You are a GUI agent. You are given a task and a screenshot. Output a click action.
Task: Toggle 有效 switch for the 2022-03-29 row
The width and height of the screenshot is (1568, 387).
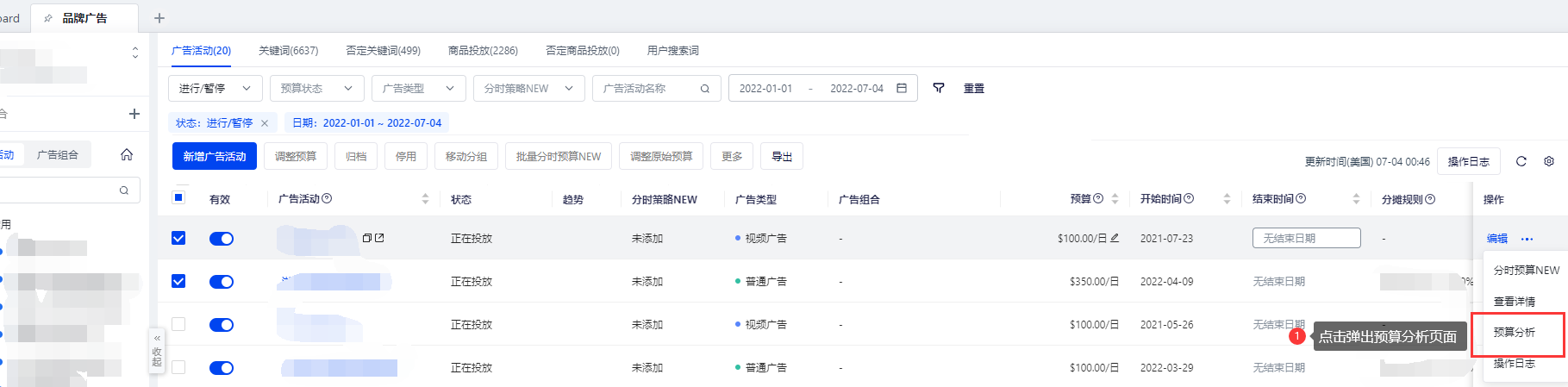click(x=222, y=368)
